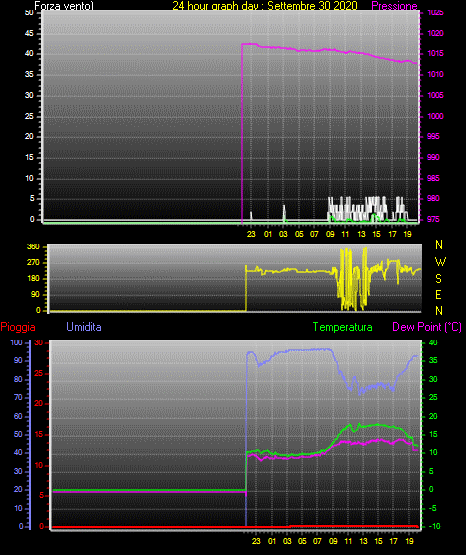Click the 975 pressure axis value
This screenshot has width=466, height=555.
(x=434, y=219)
